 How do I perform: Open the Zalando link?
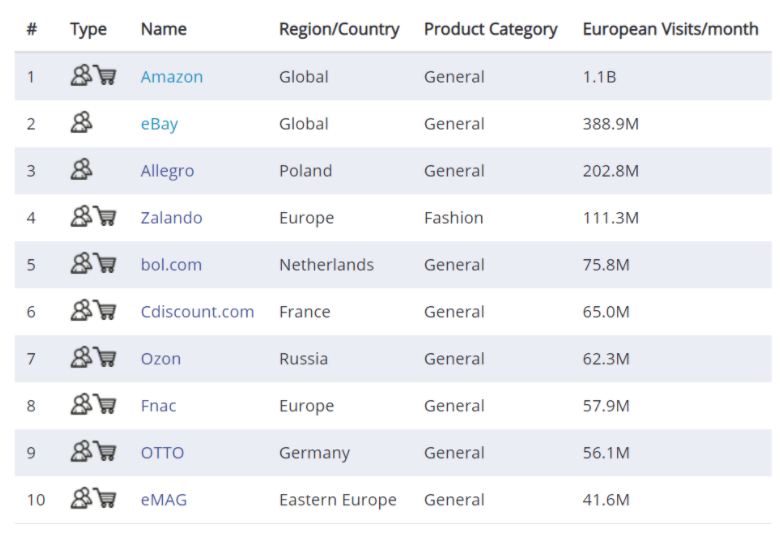[x=171, y=218]
